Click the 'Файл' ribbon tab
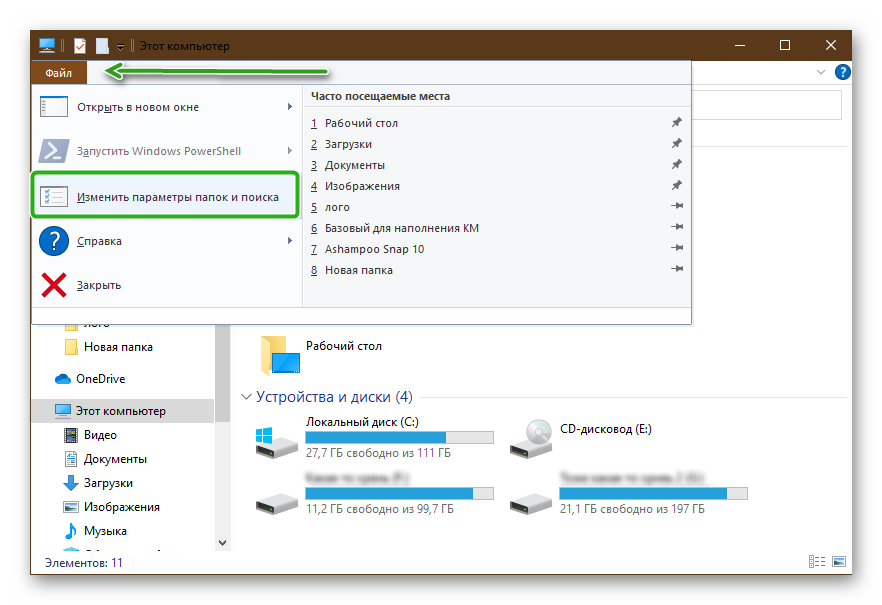This screenshot has height=605, width=882. [x=58, y=73]
